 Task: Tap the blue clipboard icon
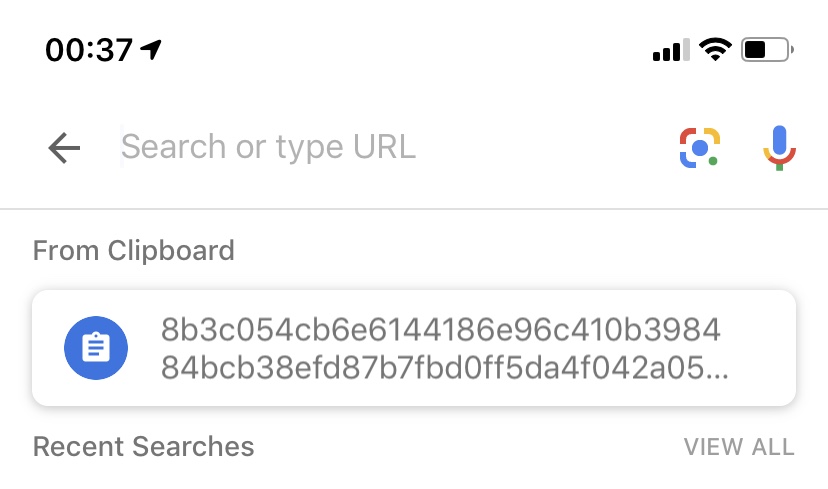[95, 347]
